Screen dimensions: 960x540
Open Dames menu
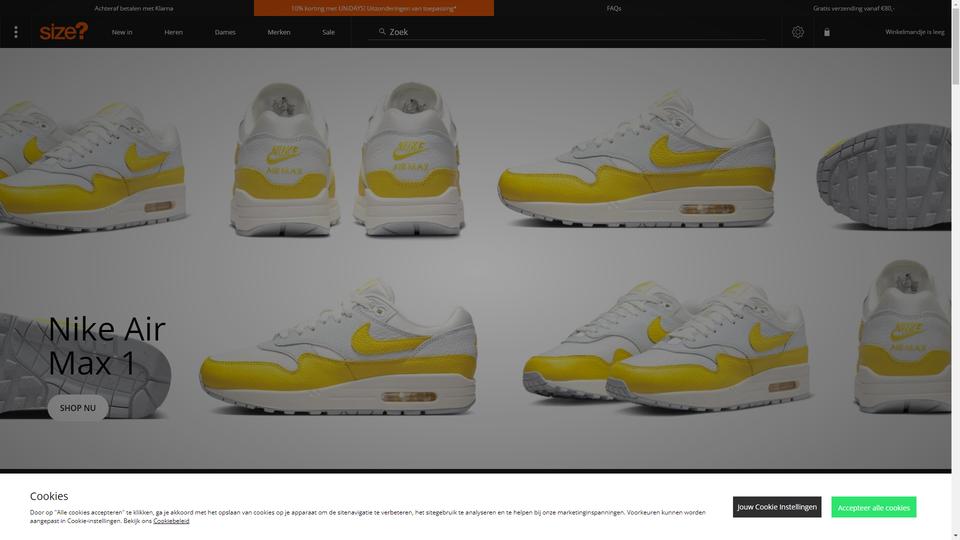click(225, 32)
